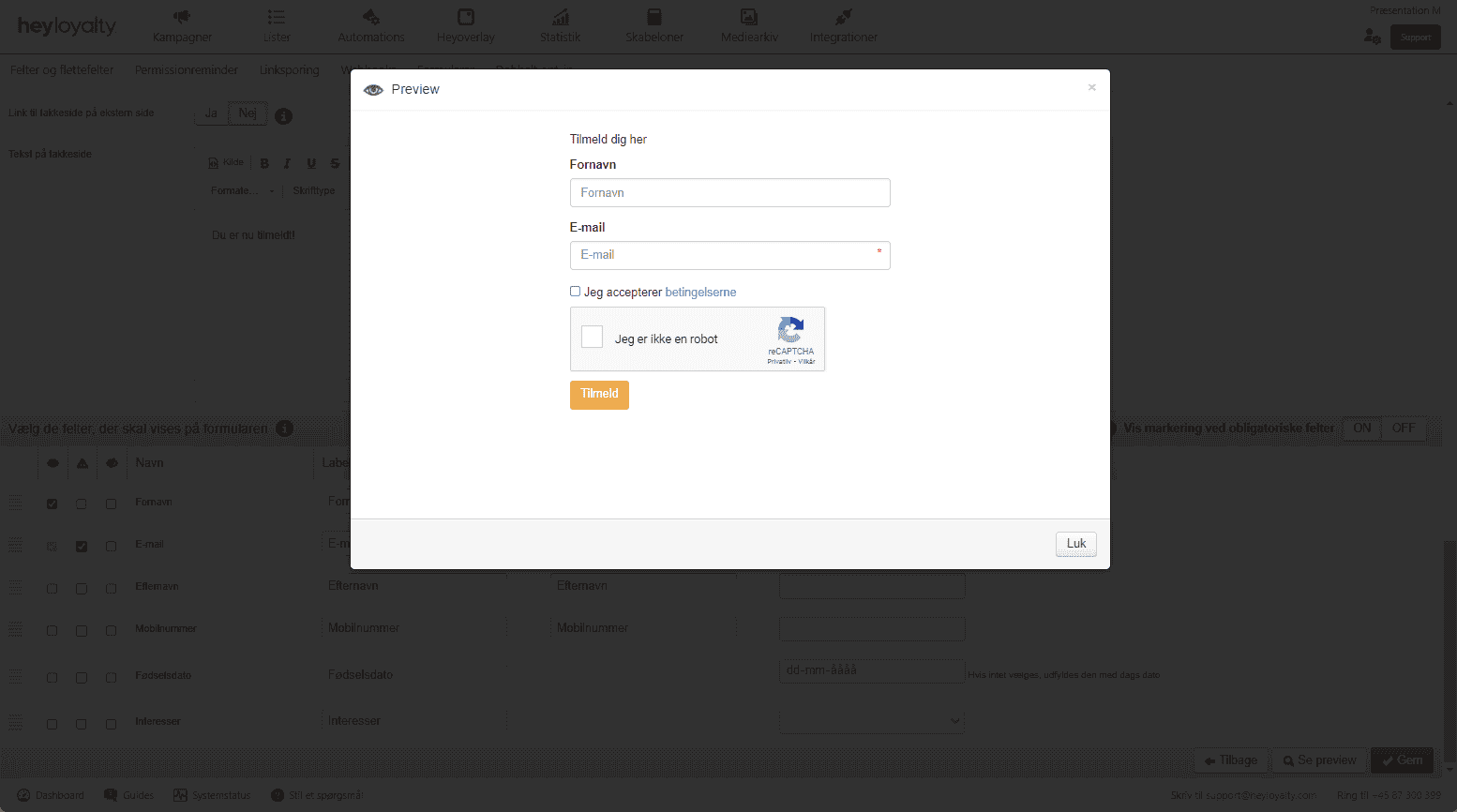Open Statistik chart icon
The width and height of the screenshot is (1457, 812).
(x=560, y=17)
